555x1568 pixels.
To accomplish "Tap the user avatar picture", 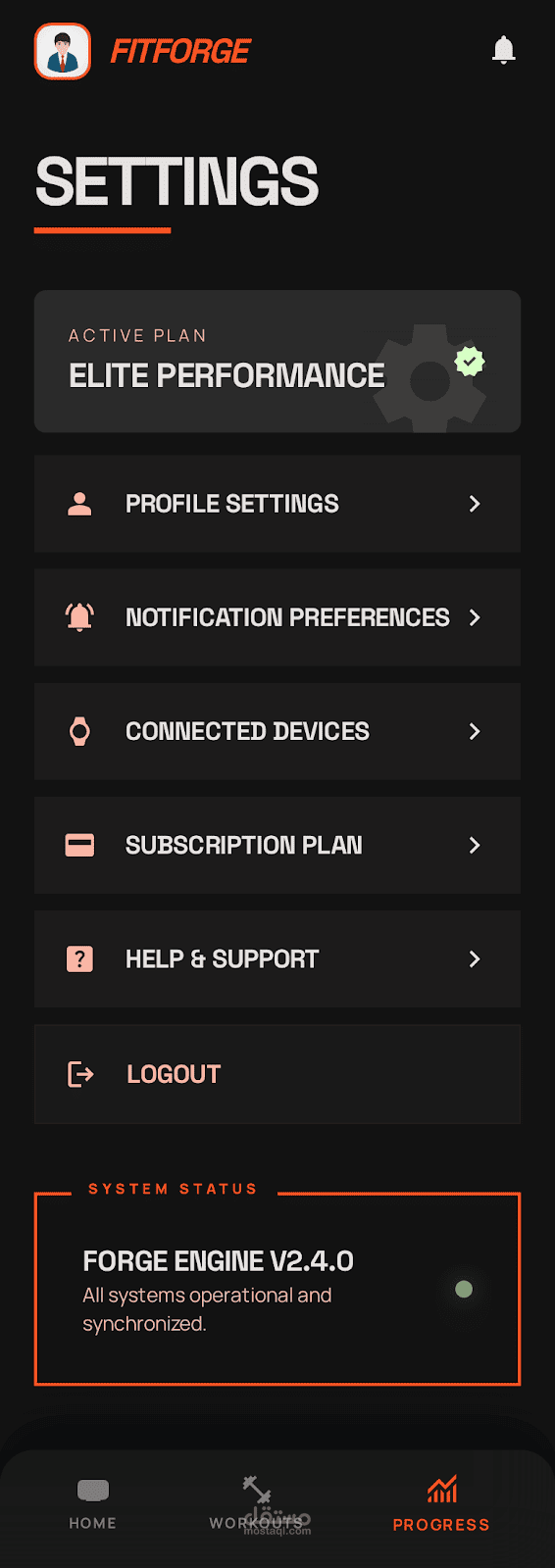I will click(63, 51).
